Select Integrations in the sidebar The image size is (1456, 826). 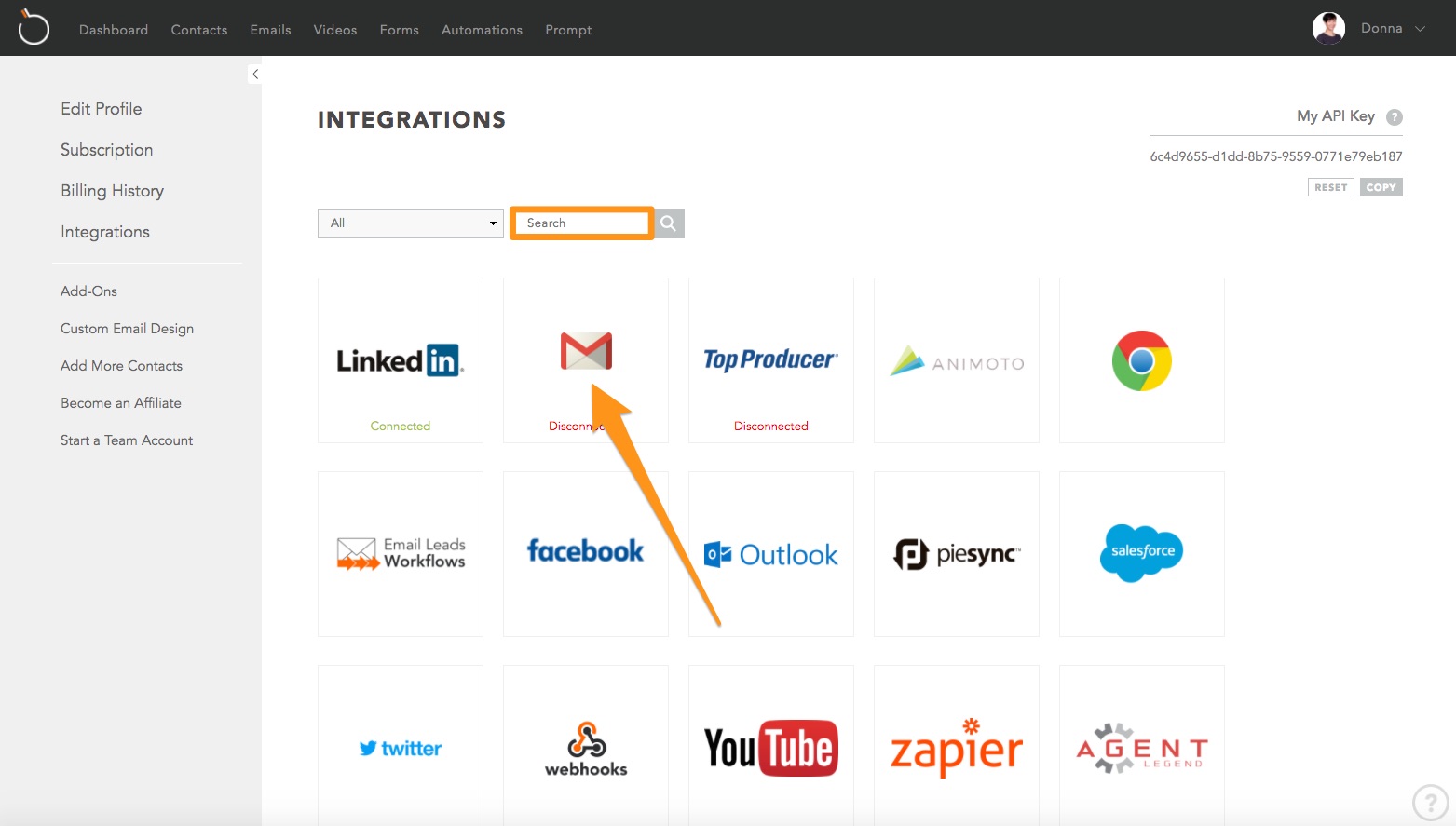click(x=105, y=232)
